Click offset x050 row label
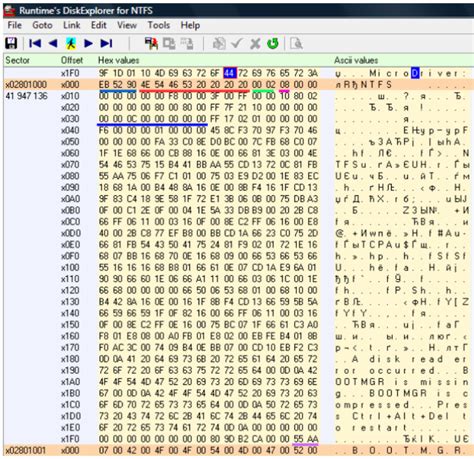This screenshot has height=459, width=474. tap(70, 142)
